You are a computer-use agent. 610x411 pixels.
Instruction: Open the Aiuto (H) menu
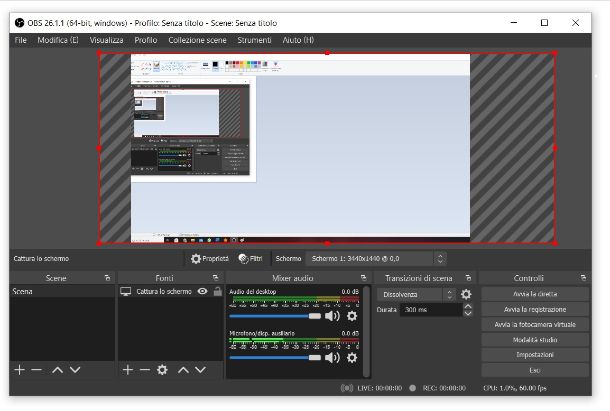[298, 40]
